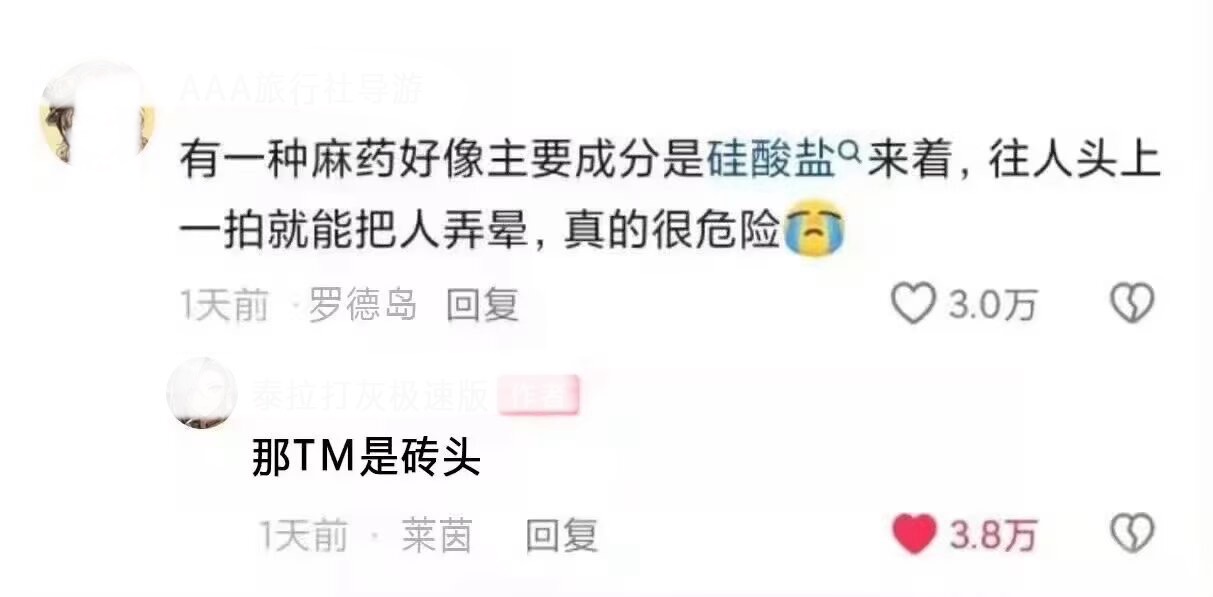Select the 莱茵 location label
The height and width of the screenshot is (597, 1213).
(x=437, y=536)
